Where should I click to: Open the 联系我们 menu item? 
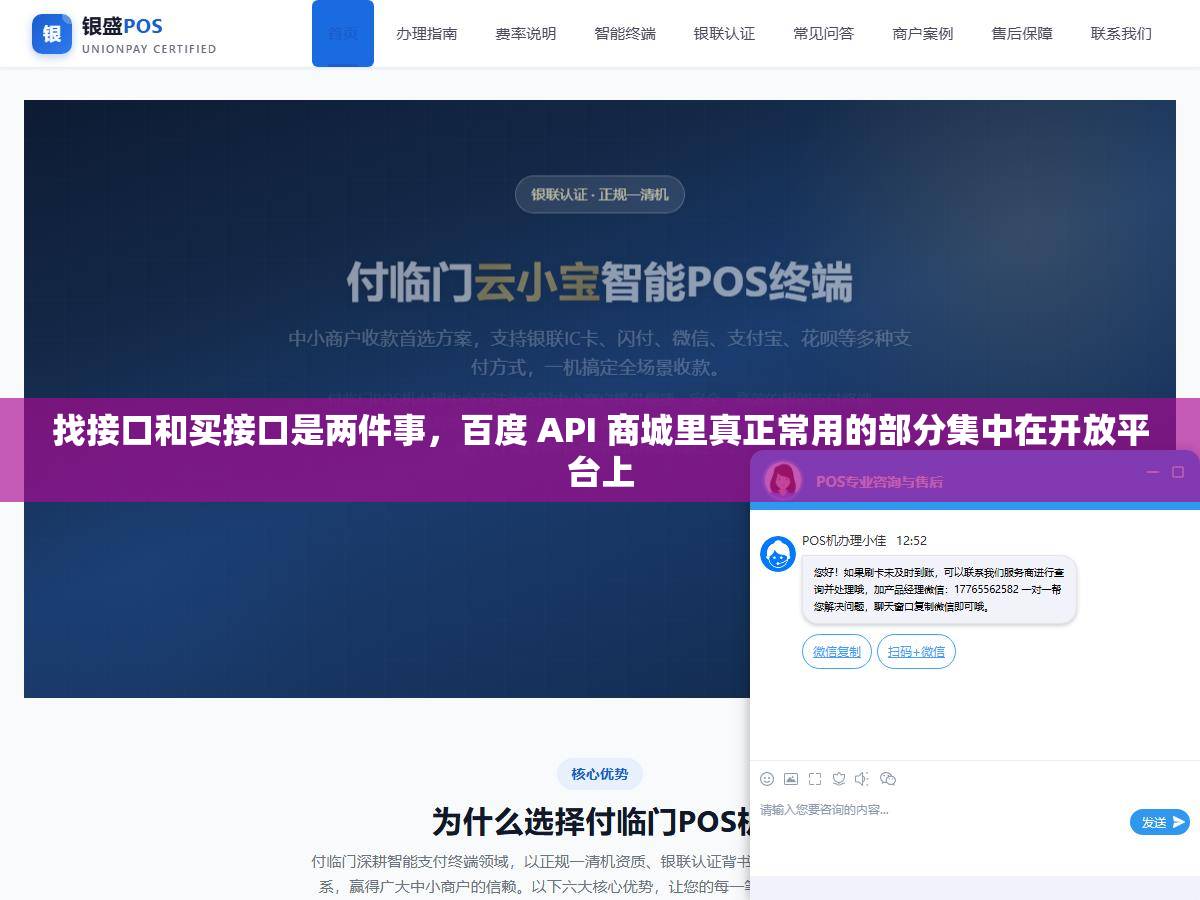click(1121, 33)
